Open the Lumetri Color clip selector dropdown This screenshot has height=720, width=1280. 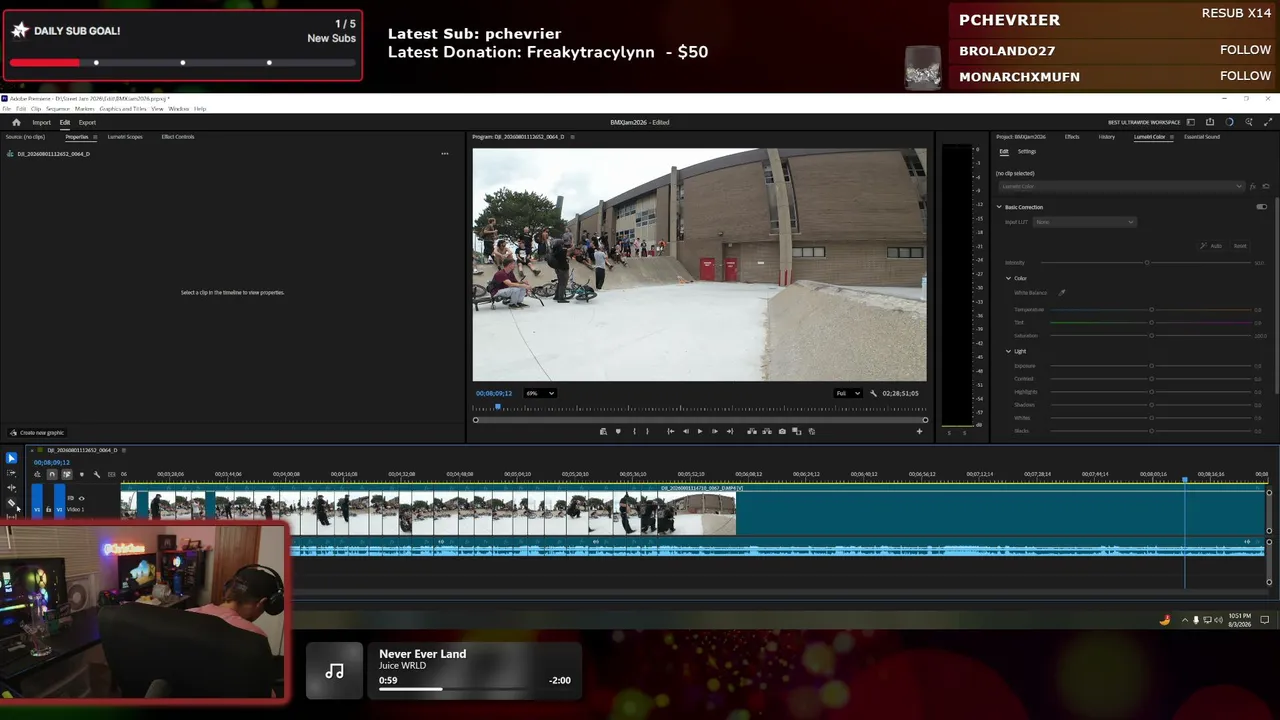click(x=1120, y=186)
